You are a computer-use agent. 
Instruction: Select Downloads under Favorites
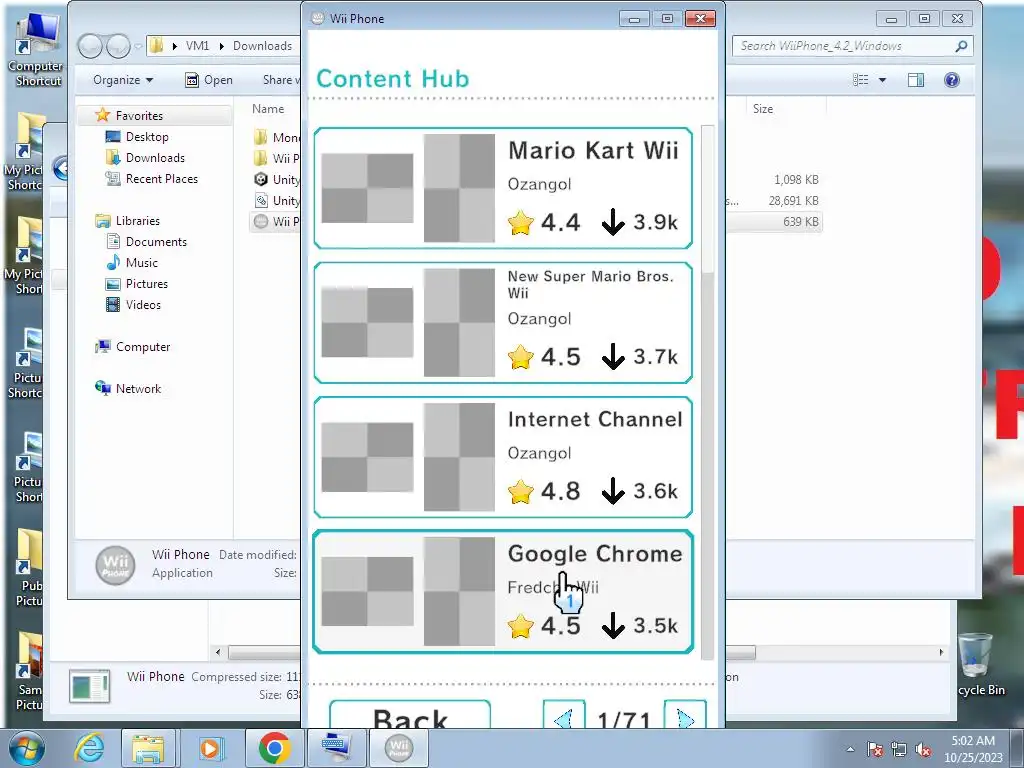coord(155,157)
